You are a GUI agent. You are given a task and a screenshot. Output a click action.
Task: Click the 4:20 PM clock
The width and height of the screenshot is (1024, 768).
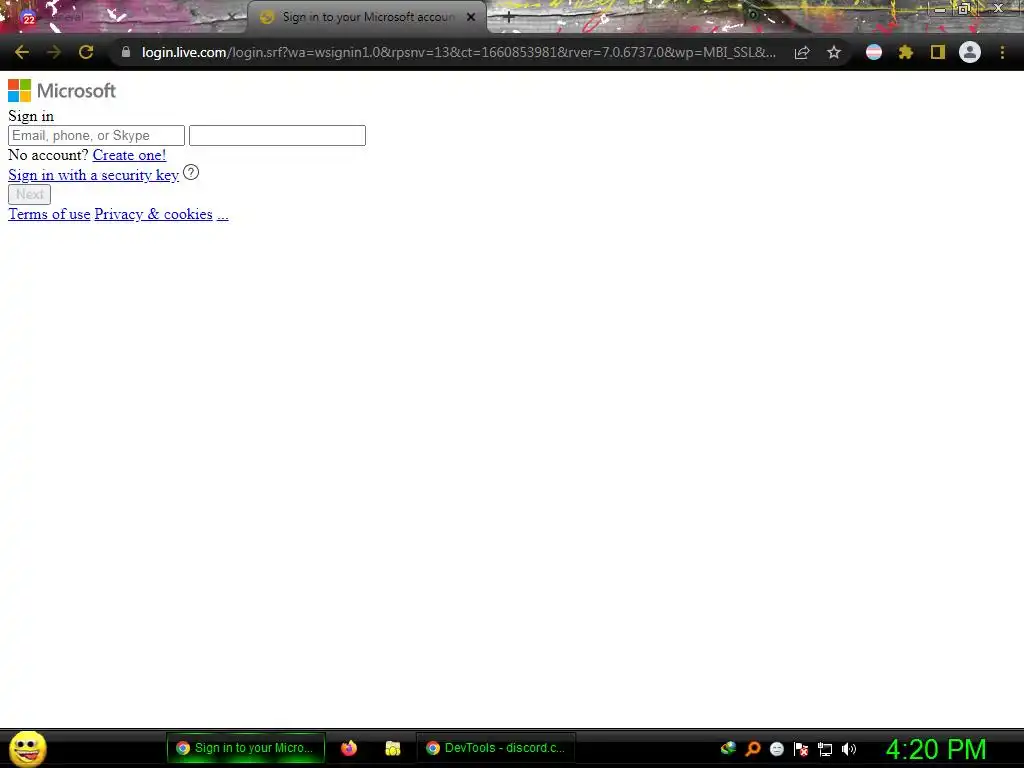click(x=936, y=749)
